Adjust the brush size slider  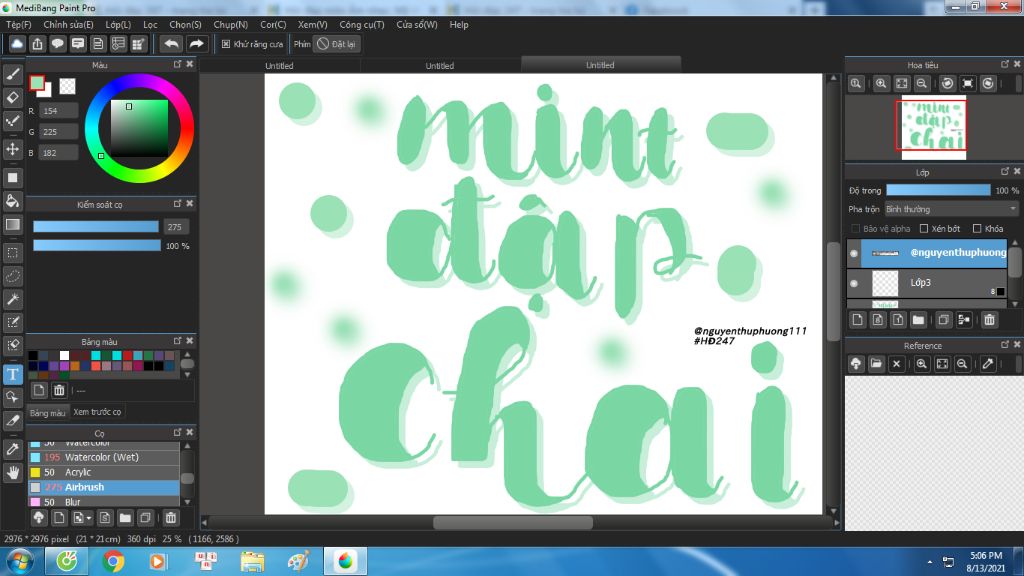pos(96,227)
